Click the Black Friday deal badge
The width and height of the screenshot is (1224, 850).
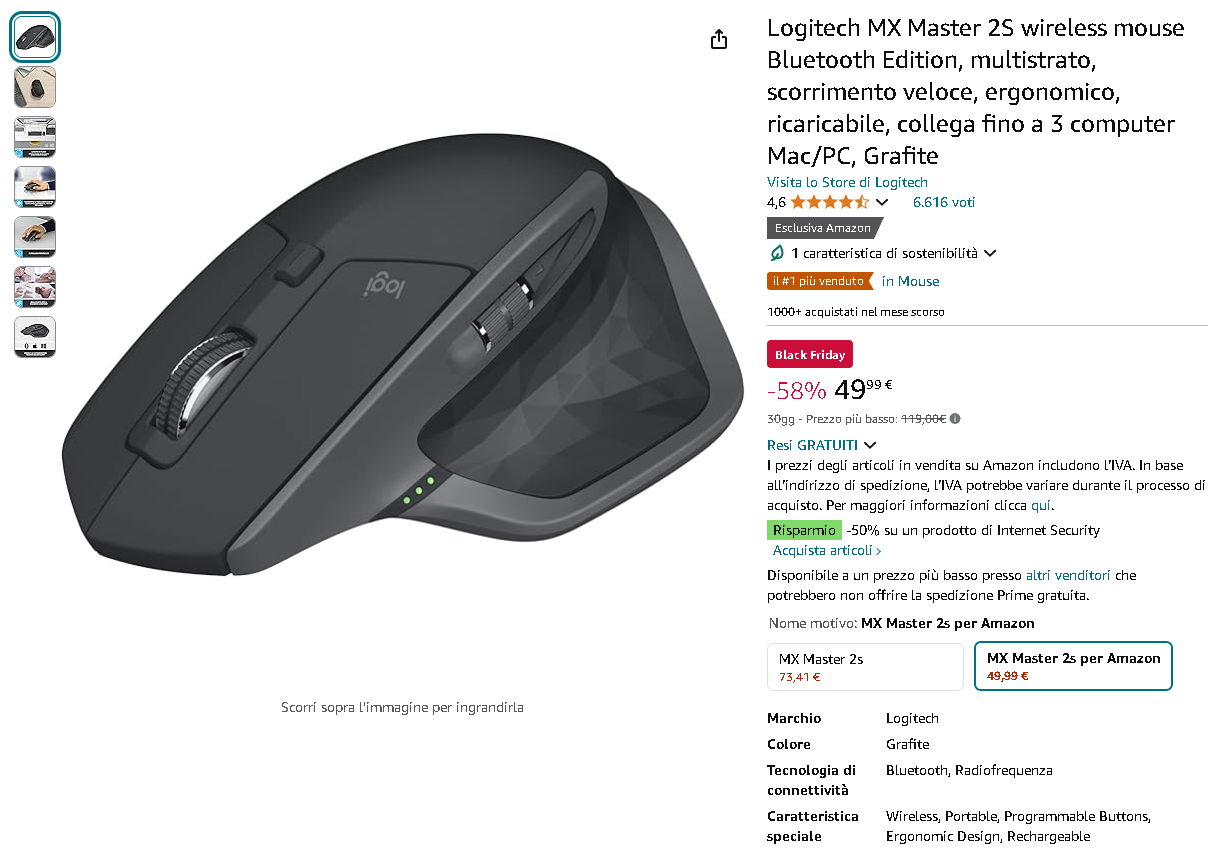coord(810,355)
